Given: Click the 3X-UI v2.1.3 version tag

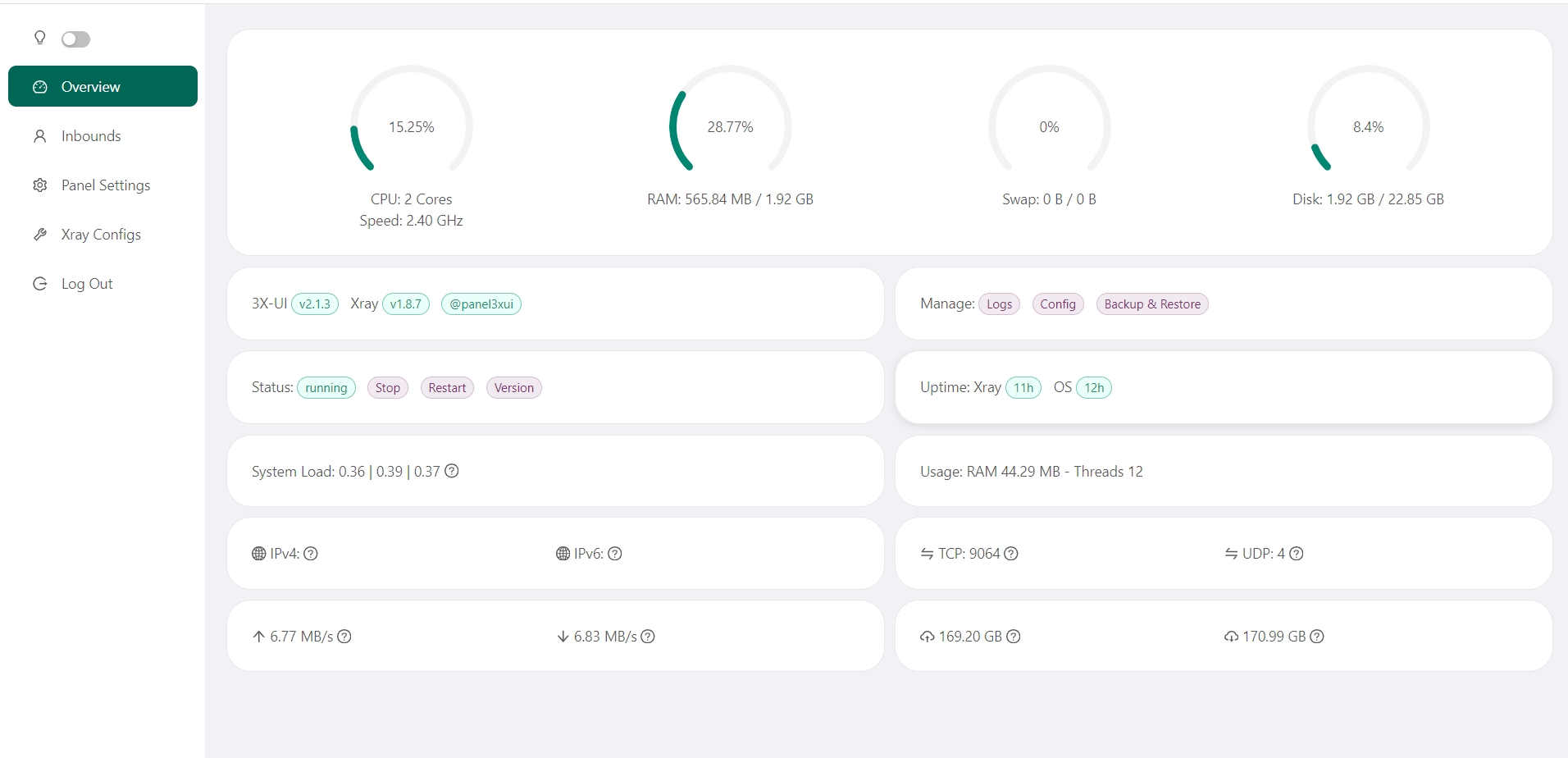Looking at the screenshot, I should [x=315, y=304].
